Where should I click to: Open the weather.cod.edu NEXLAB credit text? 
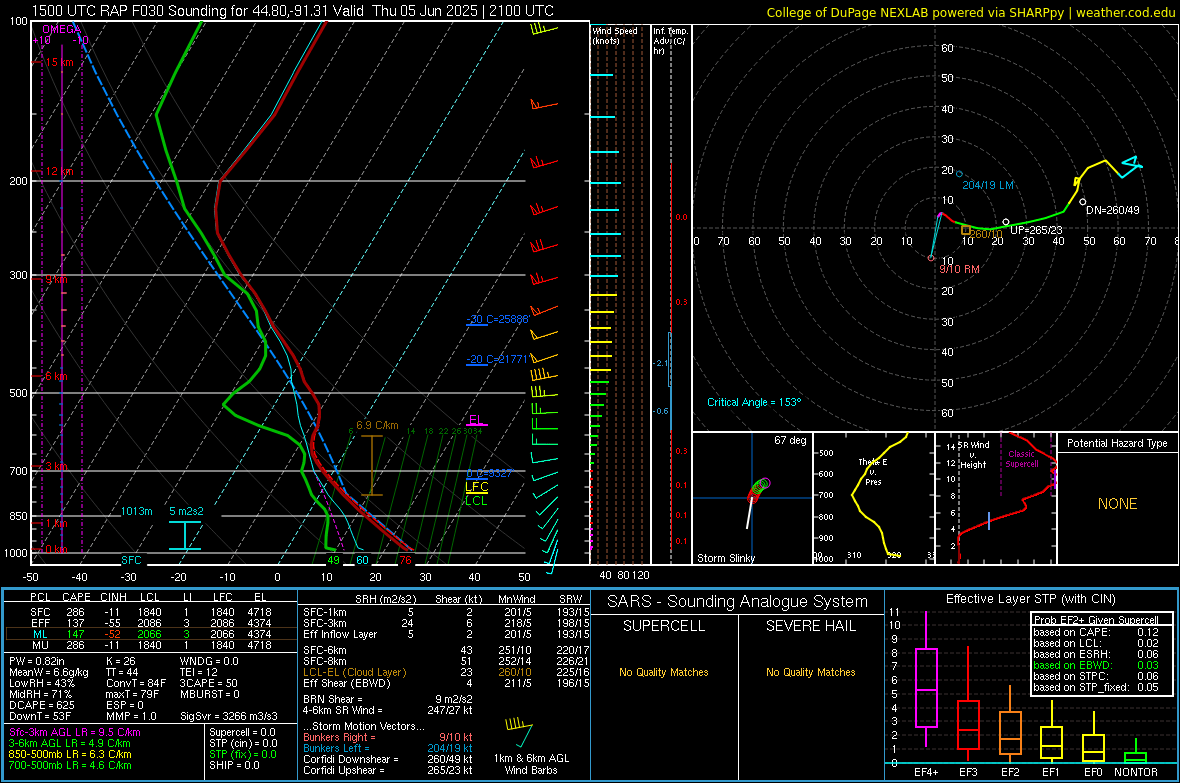[971, 12]
